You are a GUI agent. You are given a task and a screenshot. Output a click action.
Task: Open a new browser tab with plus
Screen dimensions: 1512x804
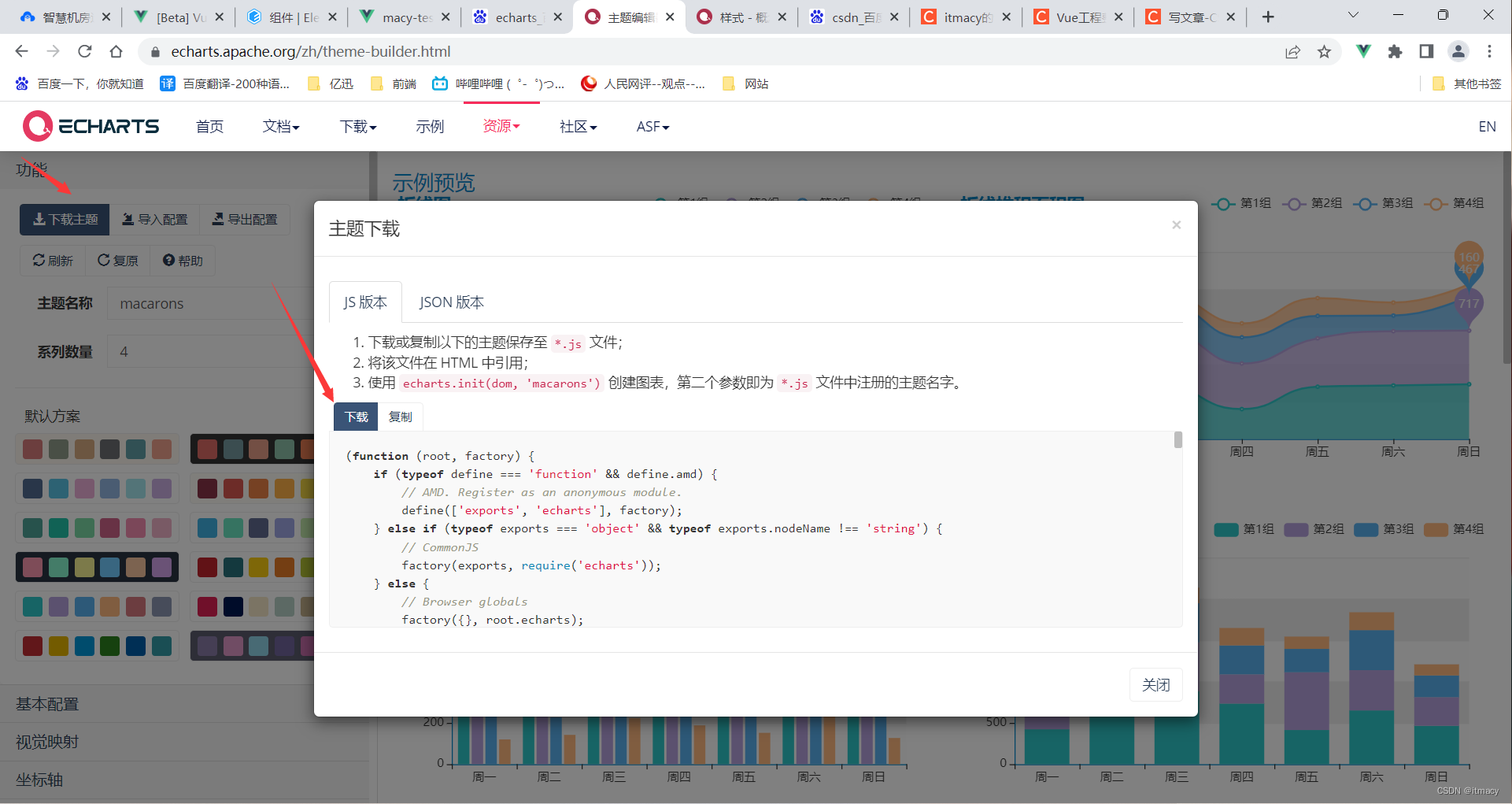click(1267, 17)
